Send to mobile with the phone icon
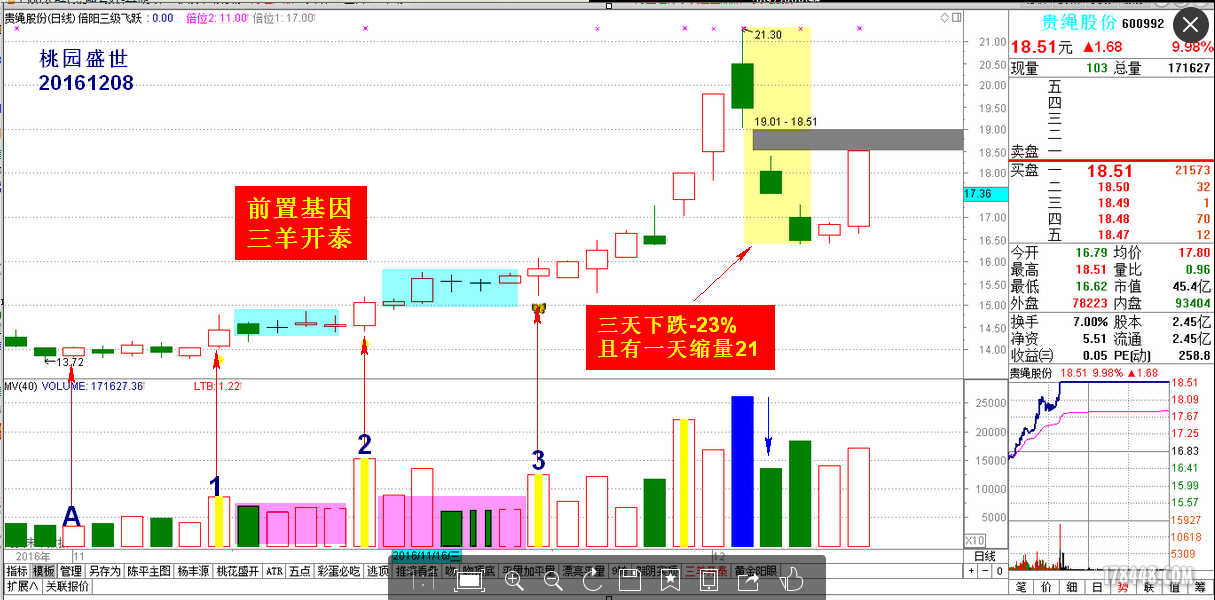Viewport: 1215px width, 600px height. pos(708,579)
